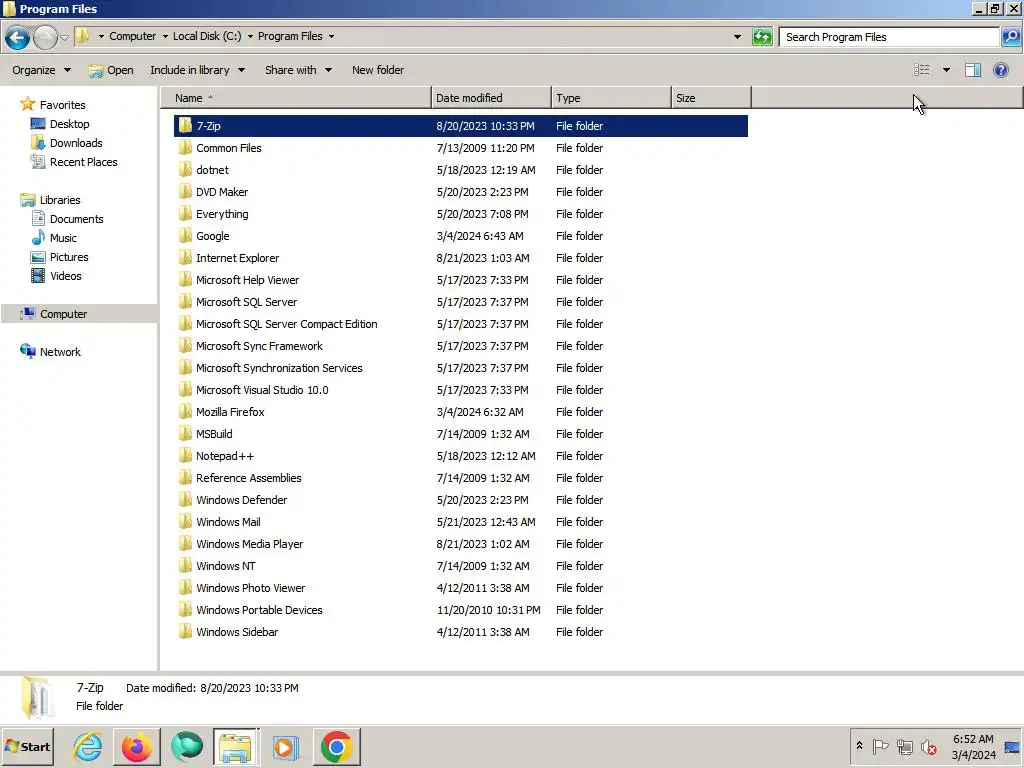Toggle the preview pane icon
The height and width of the screenshot is (768, 1024).
pos(973,70)
